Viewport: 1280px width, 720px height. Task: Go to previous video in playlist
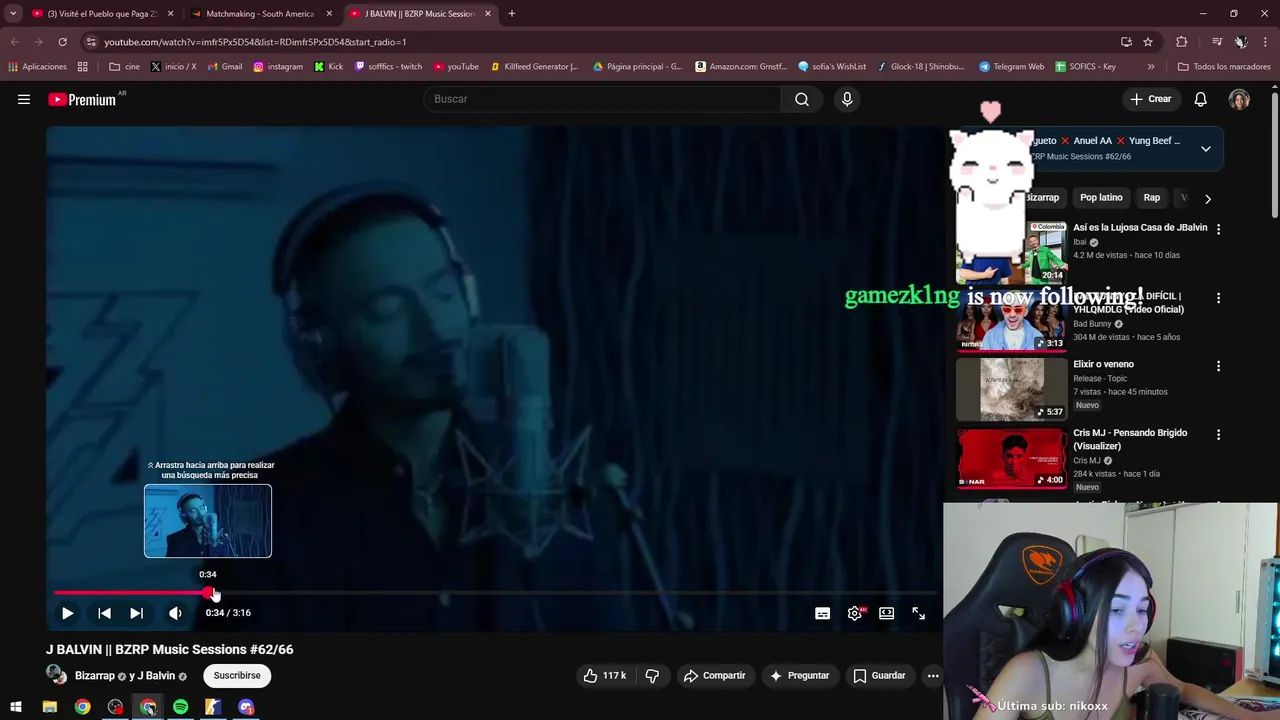click(104, 613)
